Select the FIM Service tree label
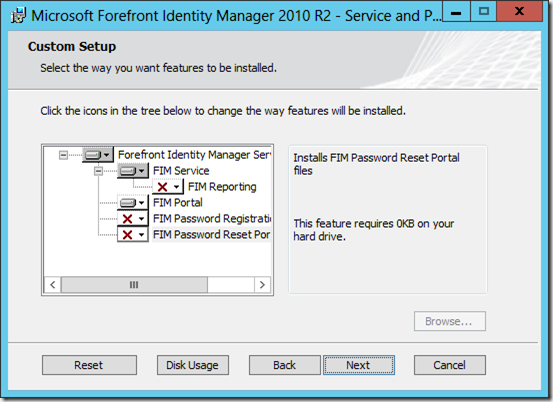Viewport: 553px width, 402px height. tap(181, 171)
